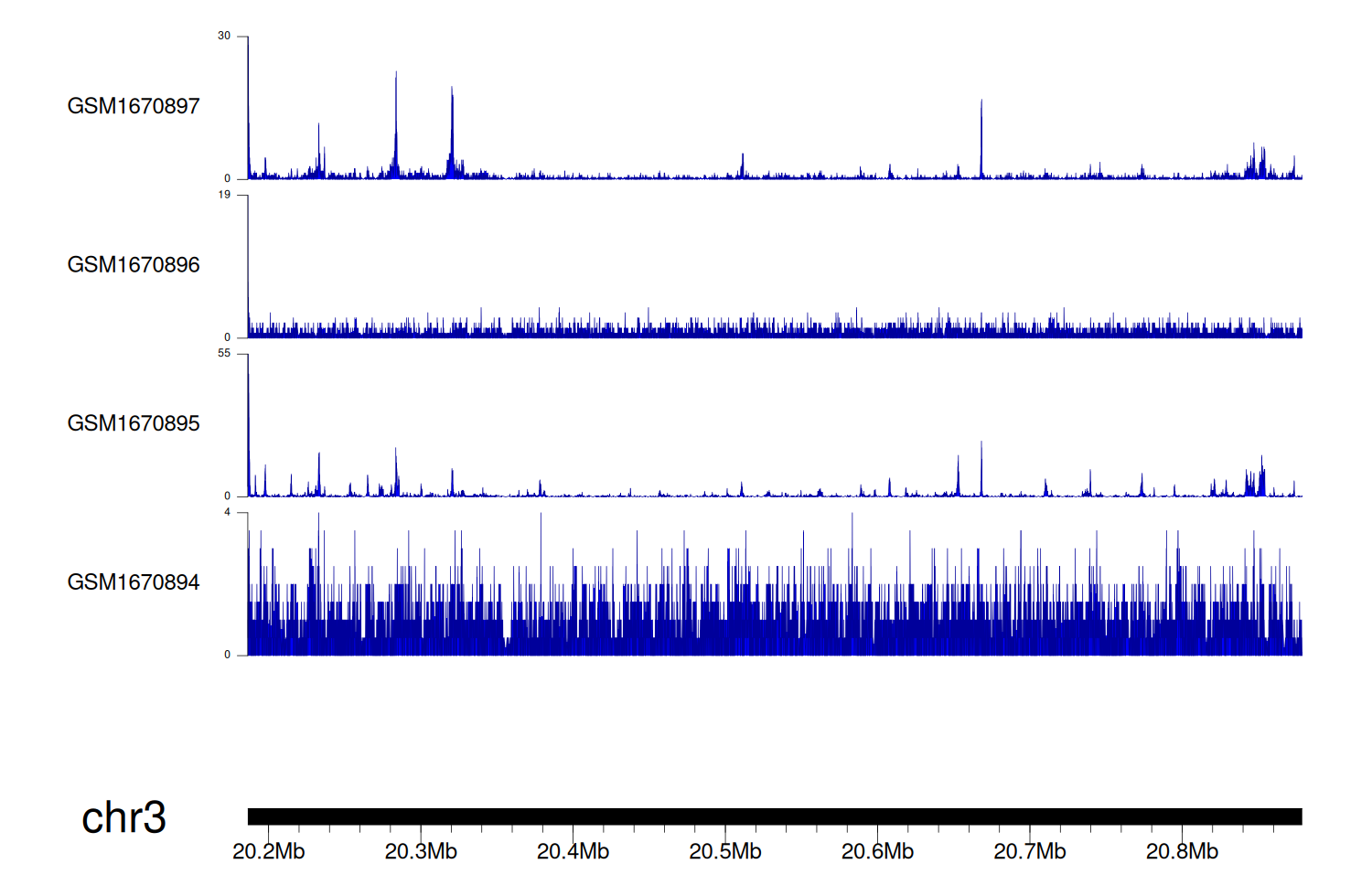Click the 20.4Mb axis label
The image size is (1372, 896).
573,852
